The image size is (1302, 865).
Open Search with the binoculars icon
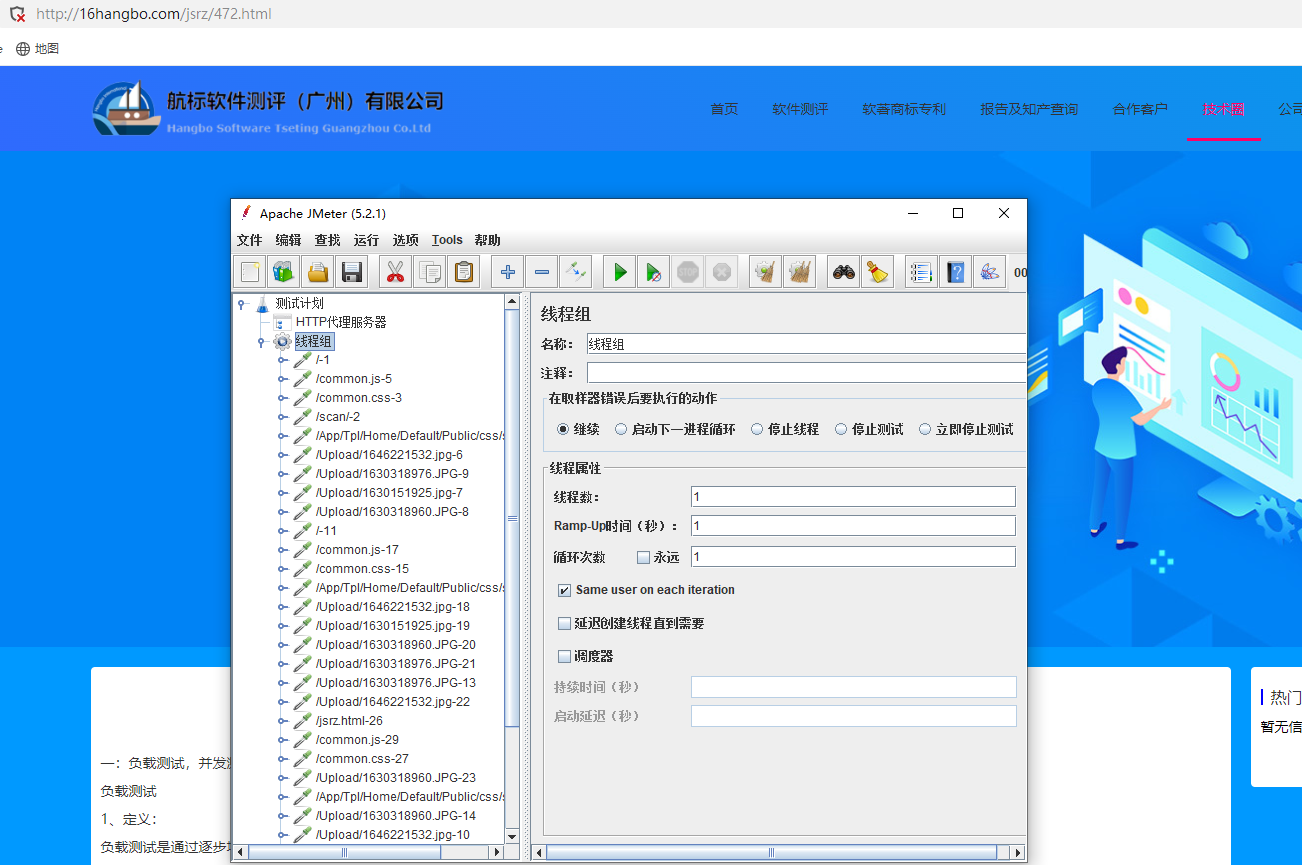(844, 271)
